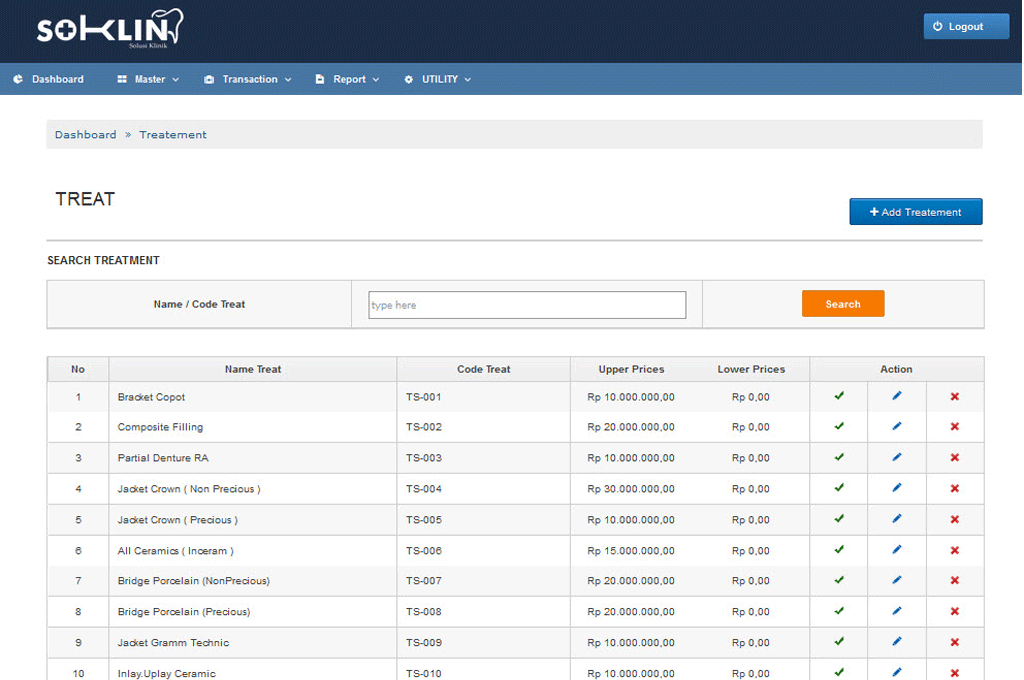The height and width of the screenshot is (680, 1024).
Task: Focus the Name / Code Treat search field
Action: [527, 305]
